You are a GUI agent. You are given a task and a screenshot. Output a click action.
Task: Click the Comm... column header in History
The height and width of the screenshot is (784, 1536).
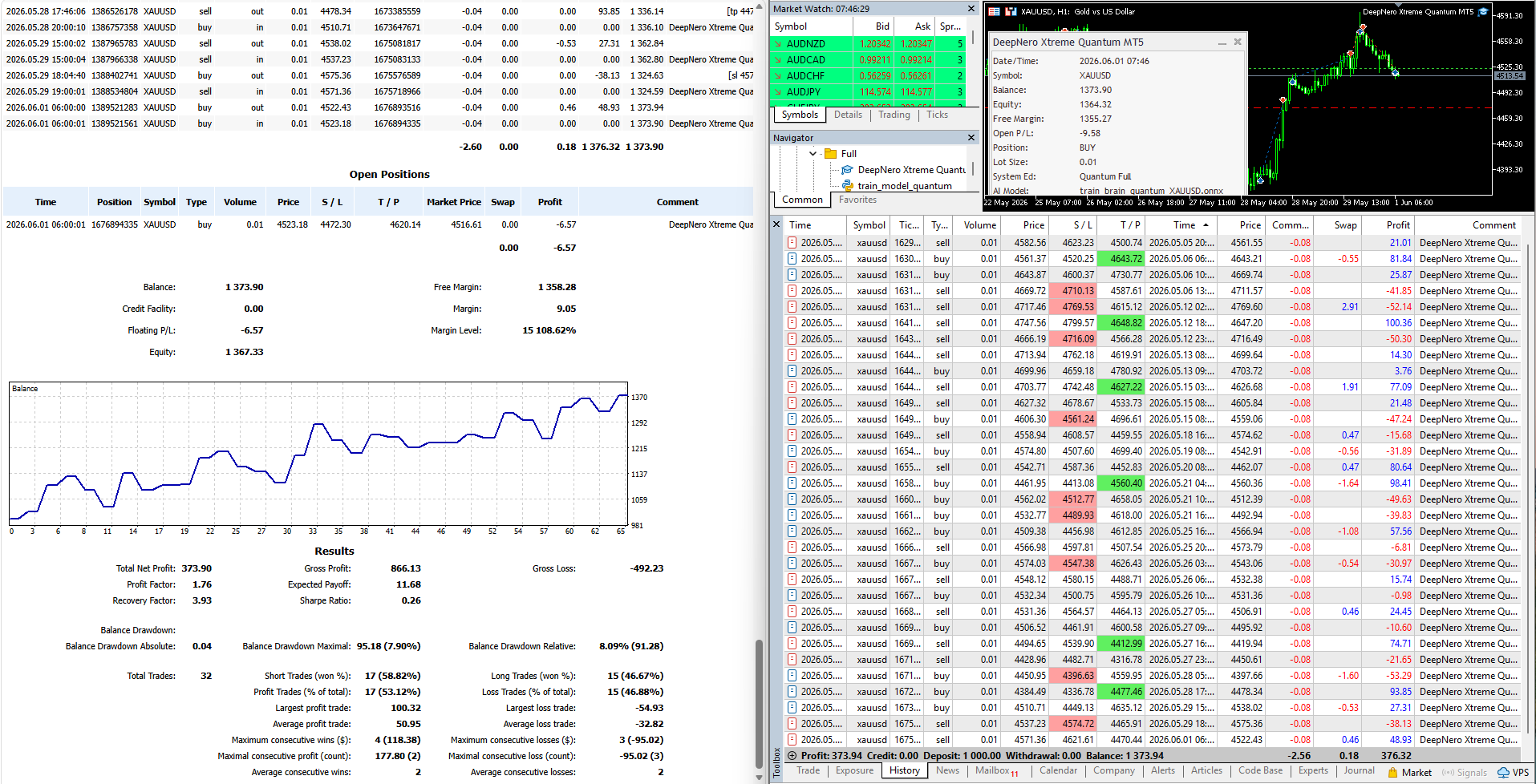[1290, 225]
